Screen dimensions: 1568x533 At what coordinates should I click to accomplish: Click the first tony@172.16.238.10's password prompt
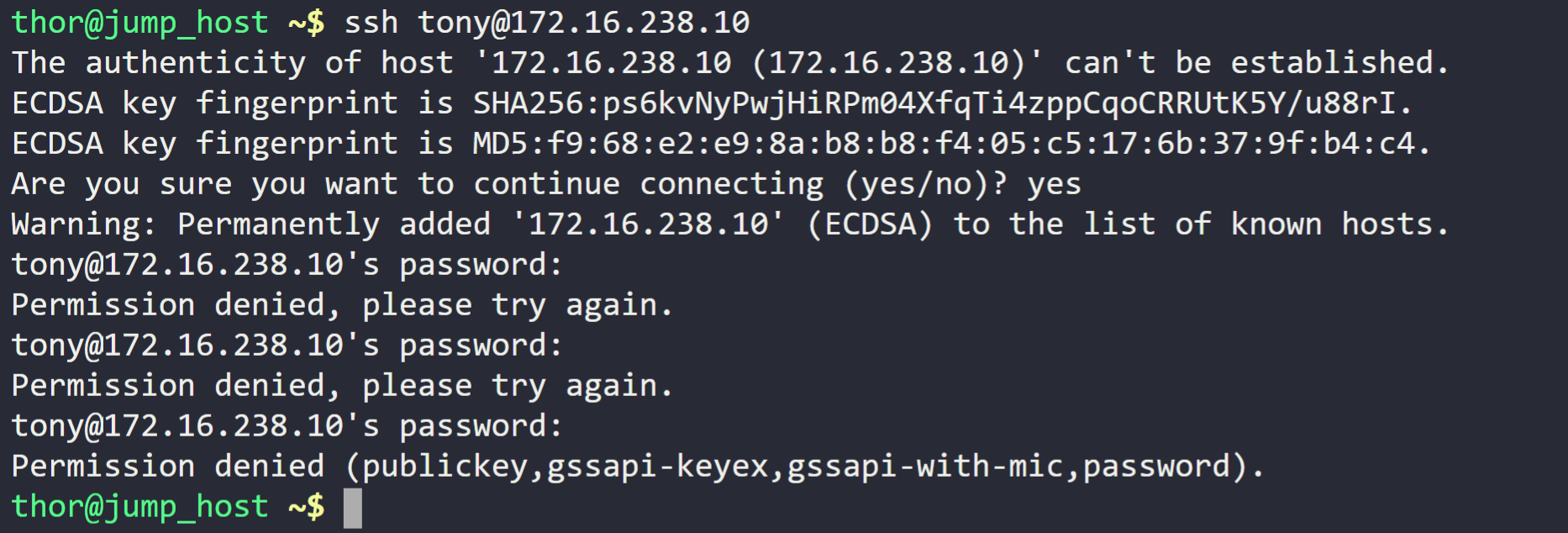(287, 265)
